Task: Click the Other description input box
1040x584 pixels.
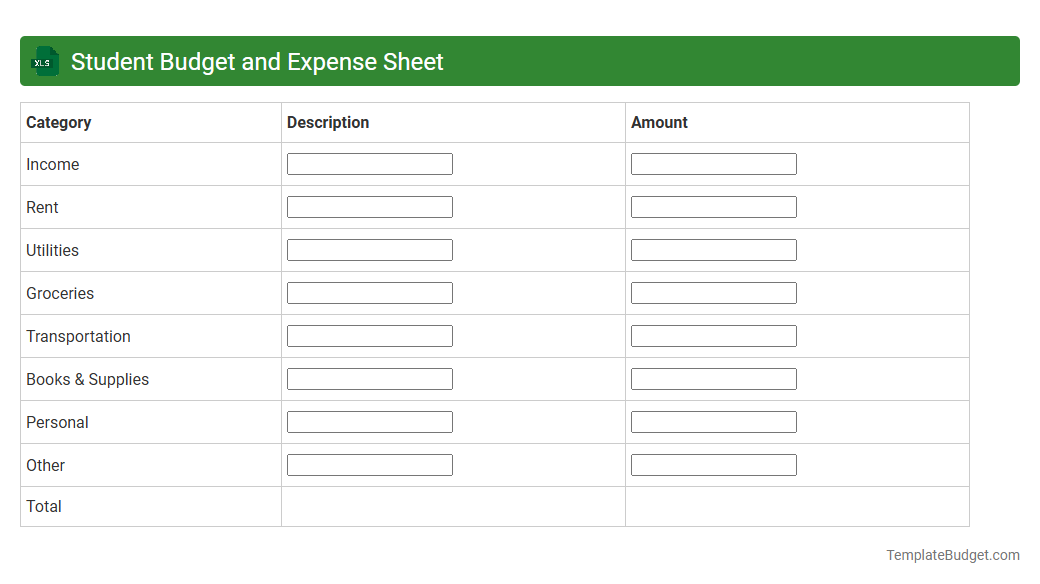Action: pyautogui.click(x=369, y=464)
